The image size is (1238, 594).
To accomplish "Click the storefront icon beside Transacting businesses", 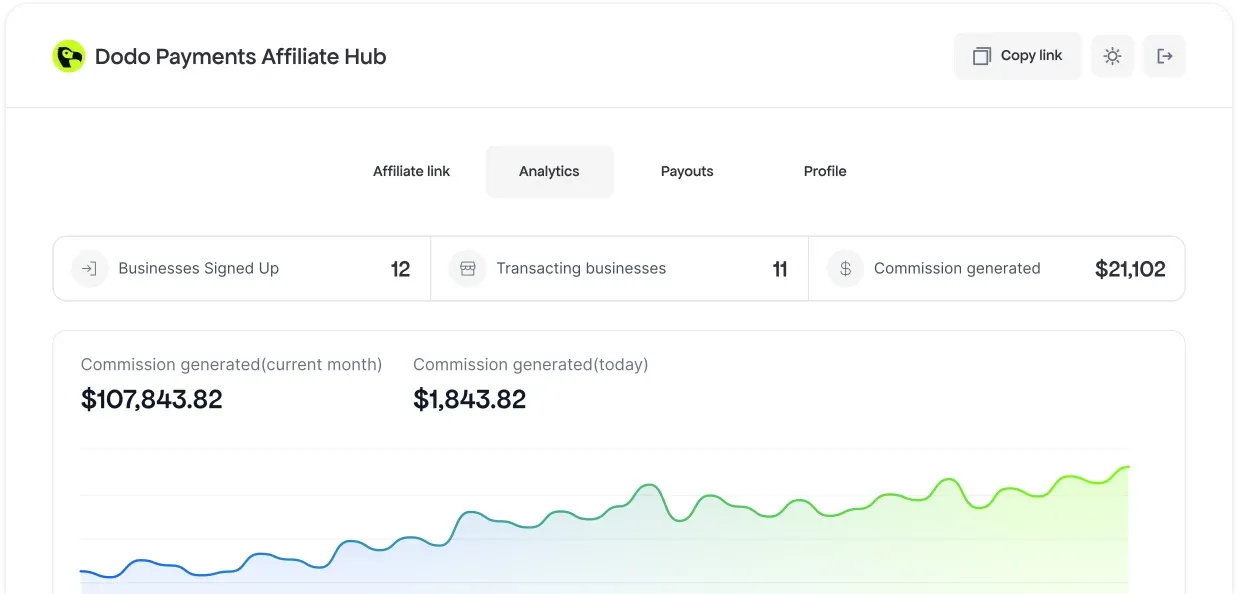I will 468,268.
